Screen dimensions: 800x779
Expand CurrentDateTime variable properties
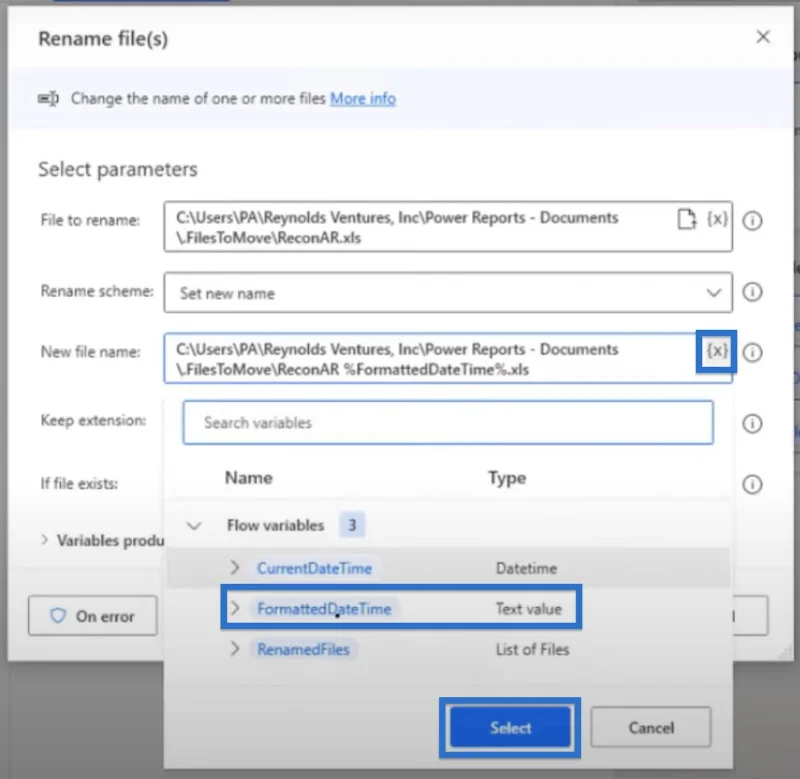(x=235, y=567)
